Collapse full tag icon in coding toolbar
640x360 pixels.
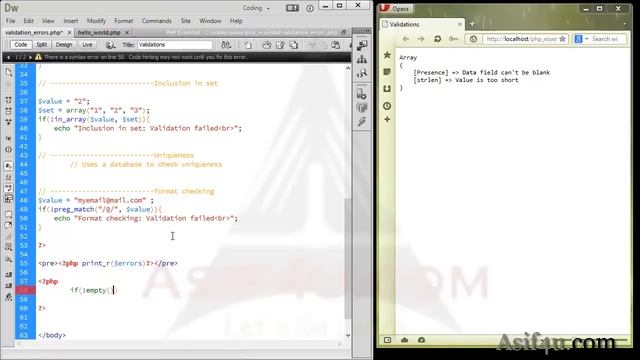pos(9,100)
